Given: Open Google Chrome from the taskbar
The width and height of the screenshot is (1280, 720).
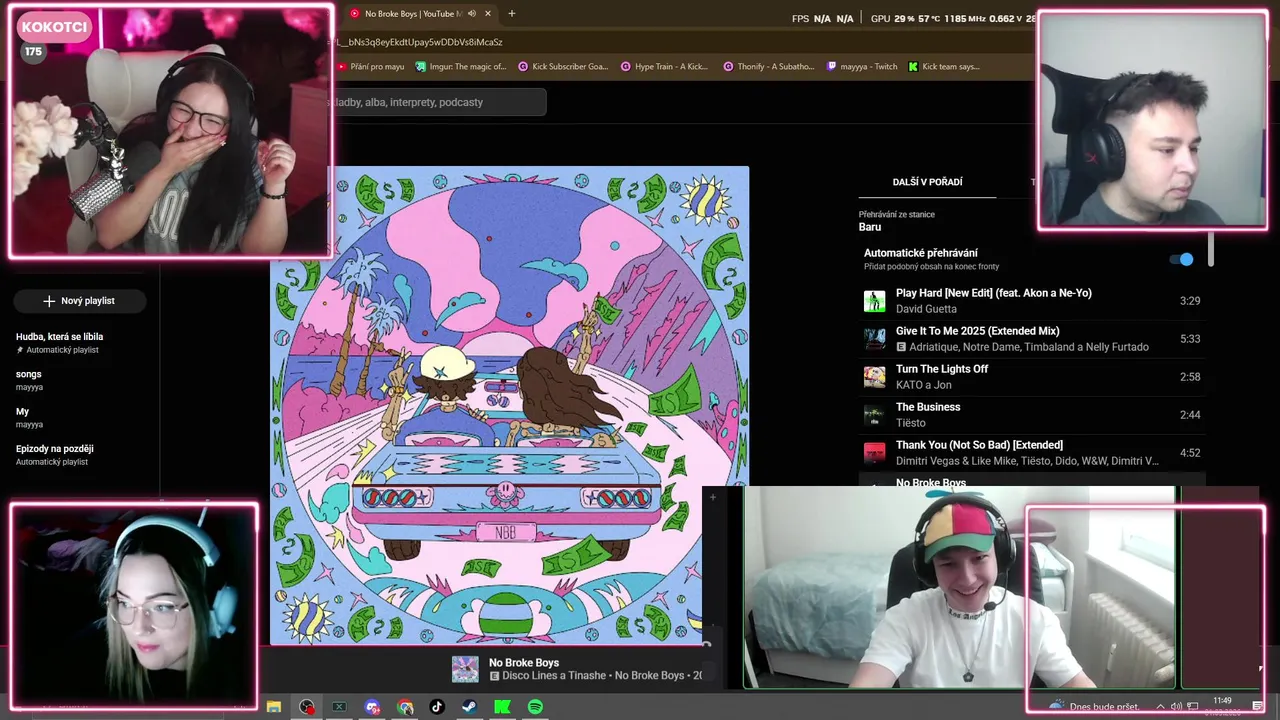Looking at the screenshot, I should click(x=405, y=707).
